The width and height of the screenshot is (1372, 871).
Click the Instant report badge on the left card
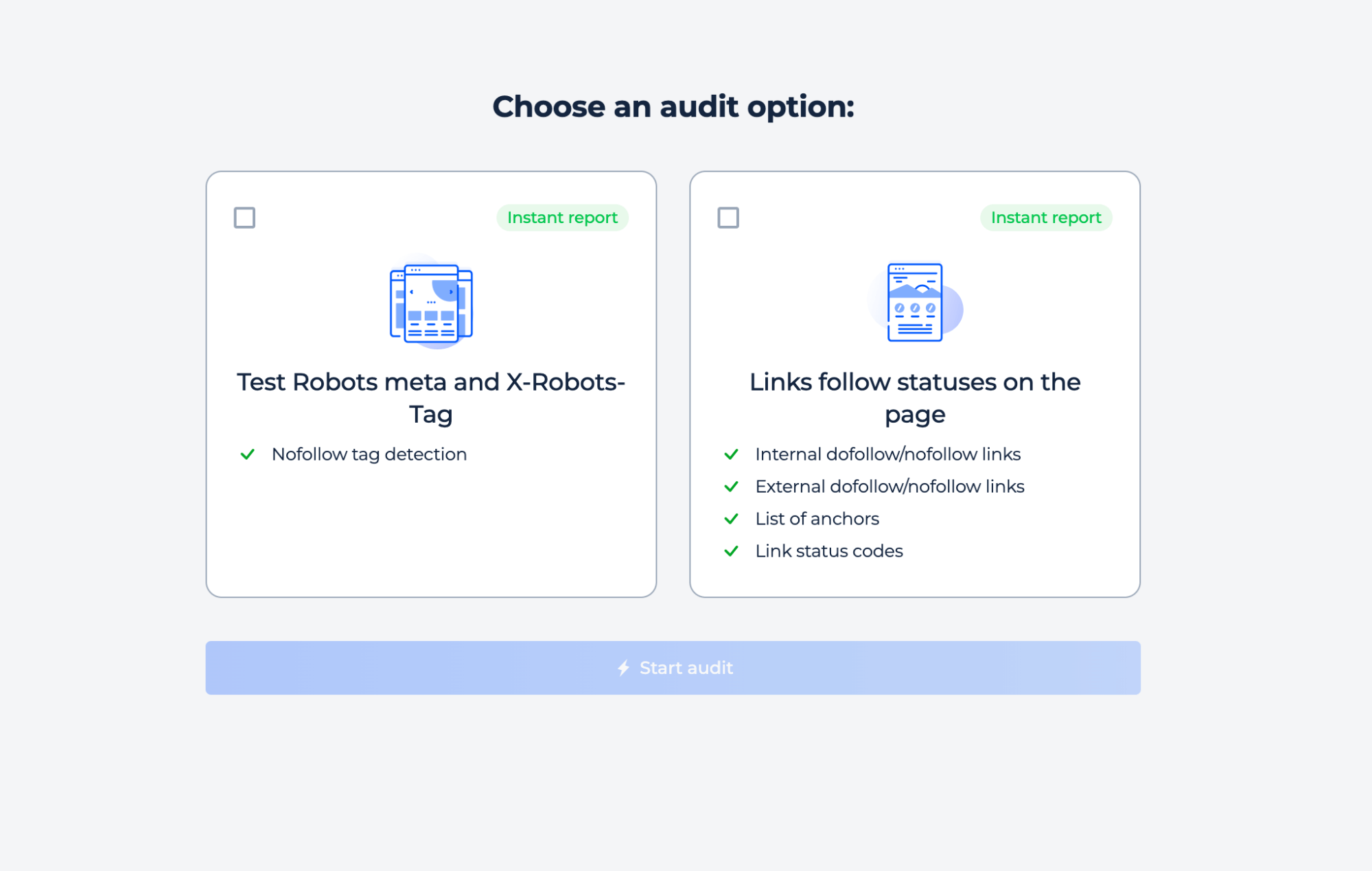point(562,218)
